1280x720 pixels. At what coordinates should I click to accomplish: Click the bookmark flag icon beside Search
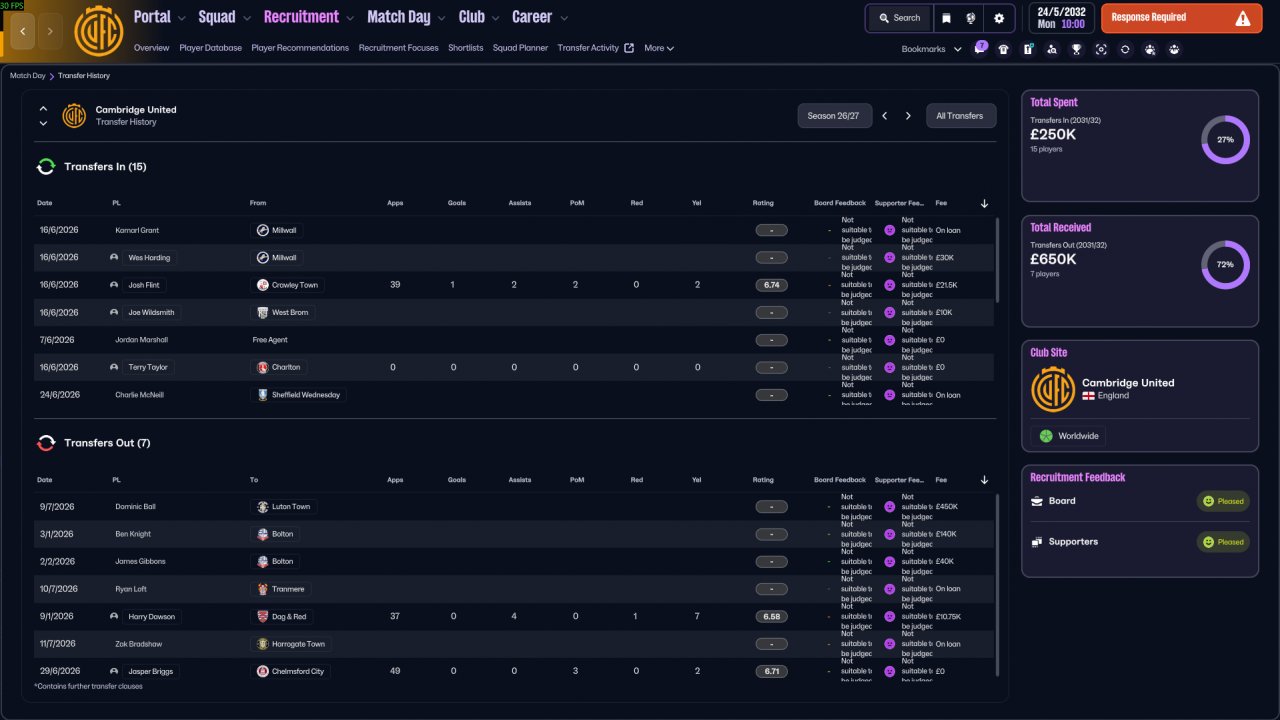point(946,18)
